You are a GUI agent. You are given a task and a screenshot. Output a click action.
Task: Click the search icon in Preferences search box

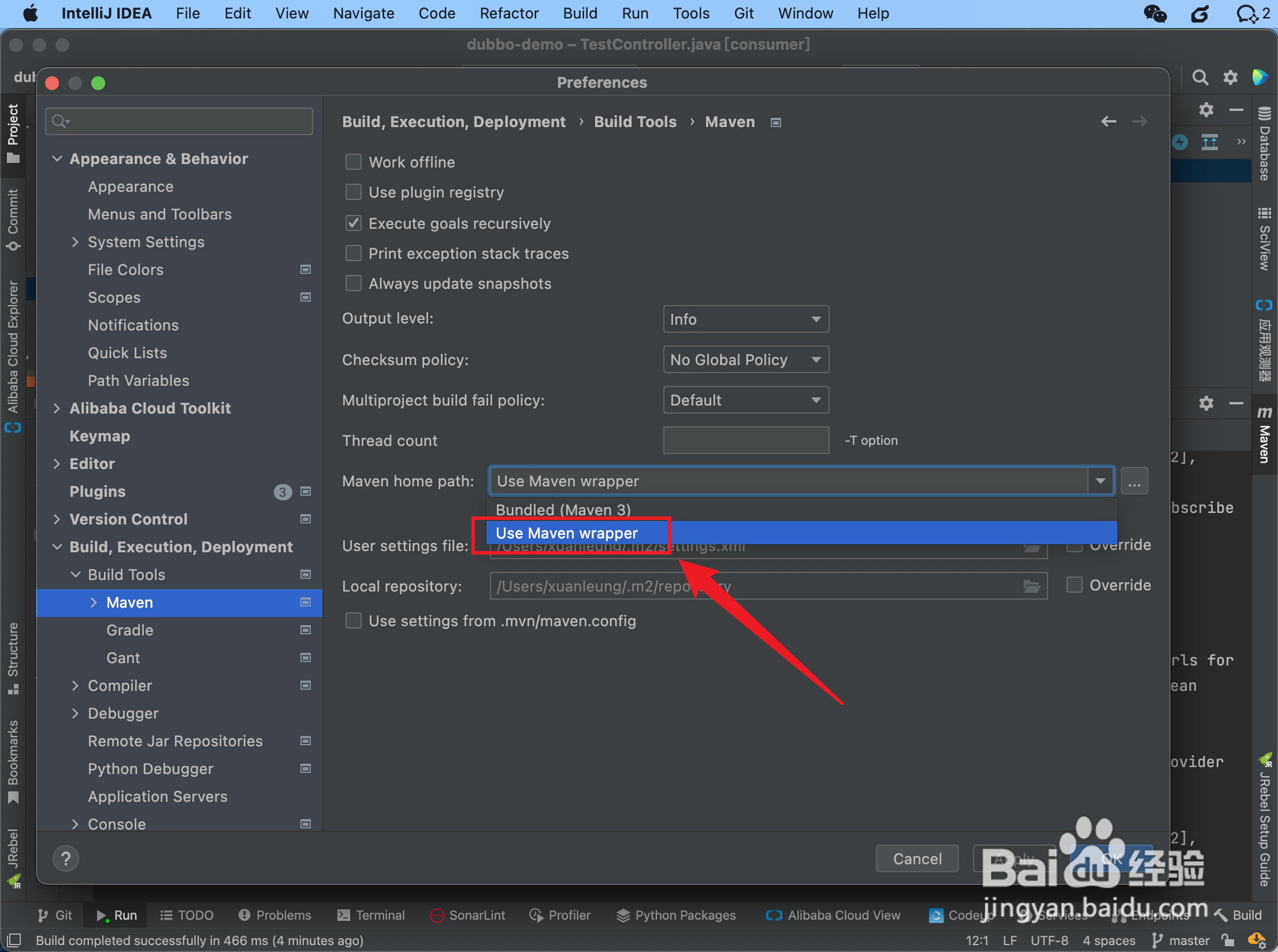click(x=60, y=121)
